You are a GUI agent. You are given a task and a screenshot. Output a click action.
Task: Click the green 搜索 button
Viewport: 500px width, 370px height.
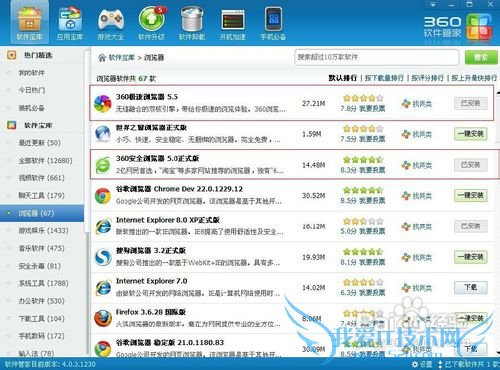tap(481, 57)
